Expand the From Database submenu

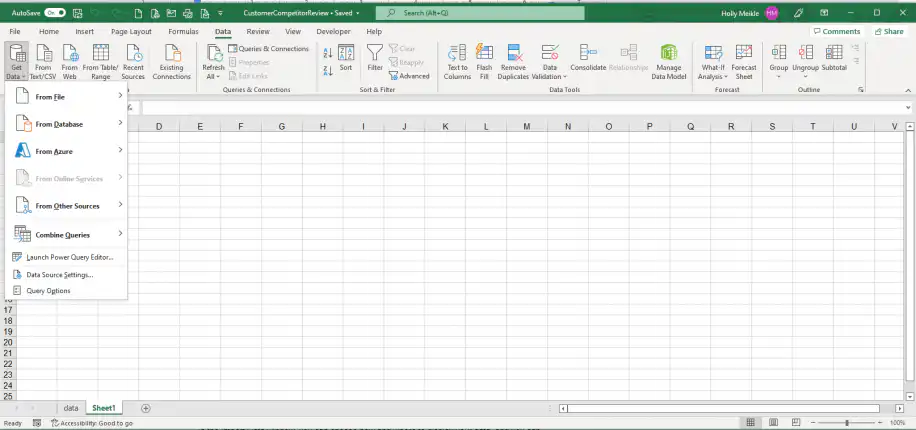click(x=66, y=124)
